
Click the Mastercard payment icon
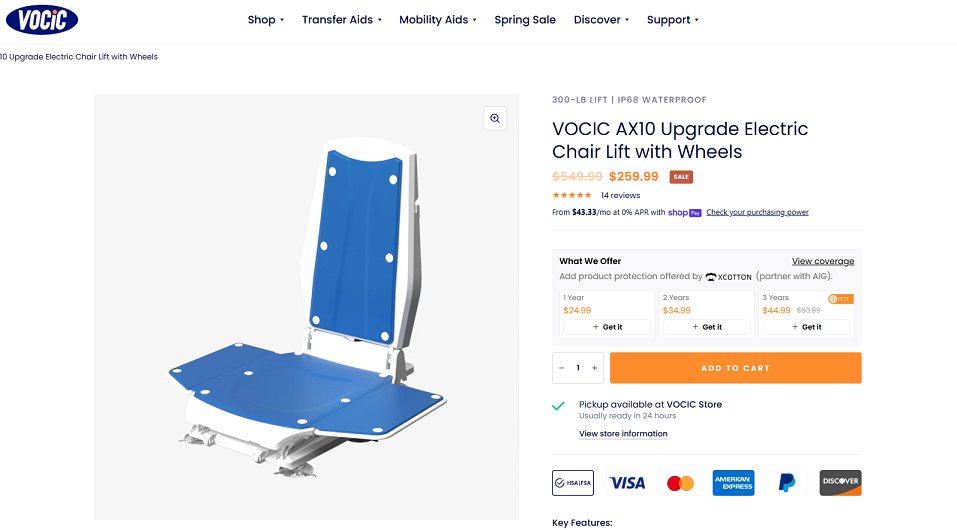point(680,483)
